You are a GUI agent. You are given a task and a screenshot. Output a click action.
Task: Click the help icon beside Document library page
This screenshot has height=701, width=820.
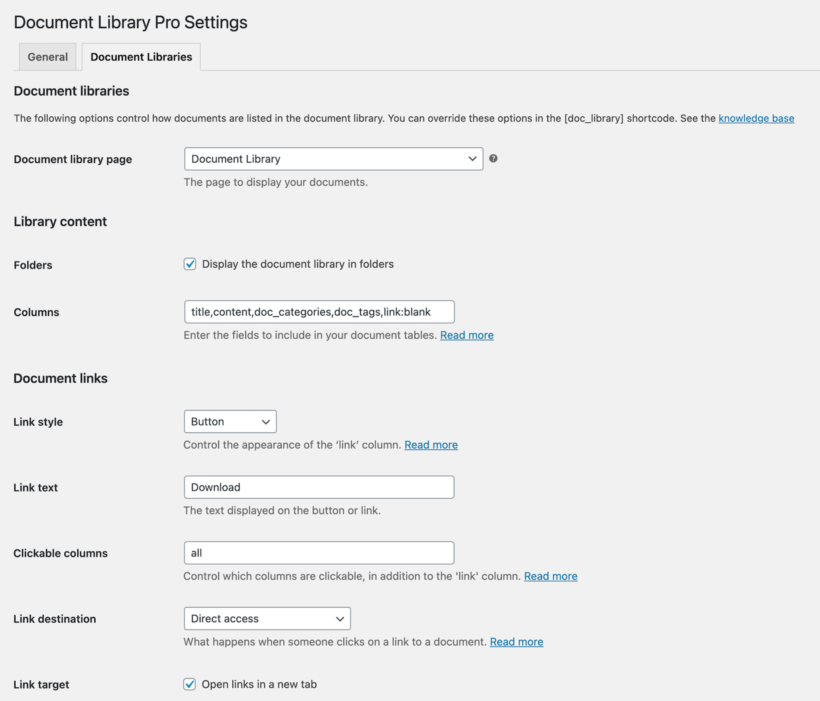pyautogui.click(x=493, y=159)
